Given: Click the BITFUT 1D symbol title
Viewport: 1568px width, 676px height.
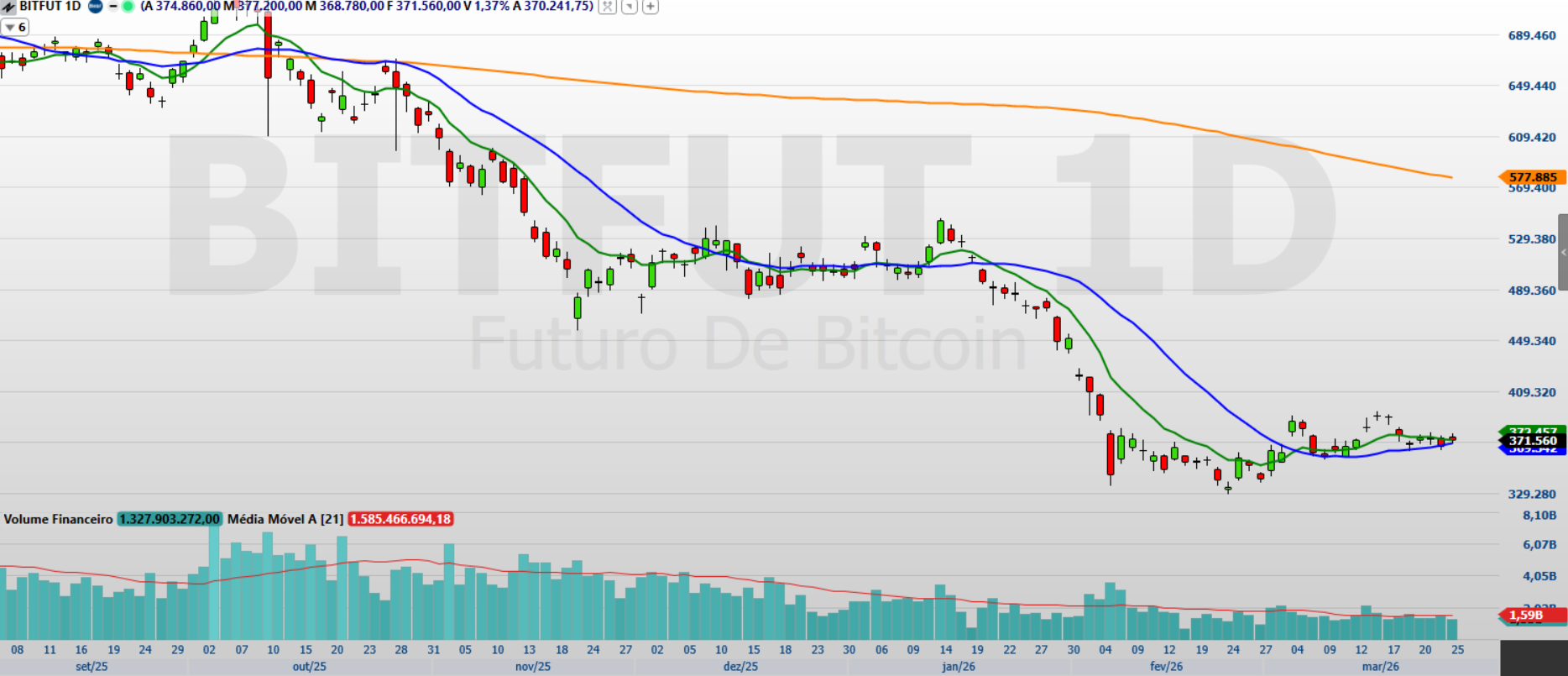Looking at the screenshot, I should click(50, 6).
